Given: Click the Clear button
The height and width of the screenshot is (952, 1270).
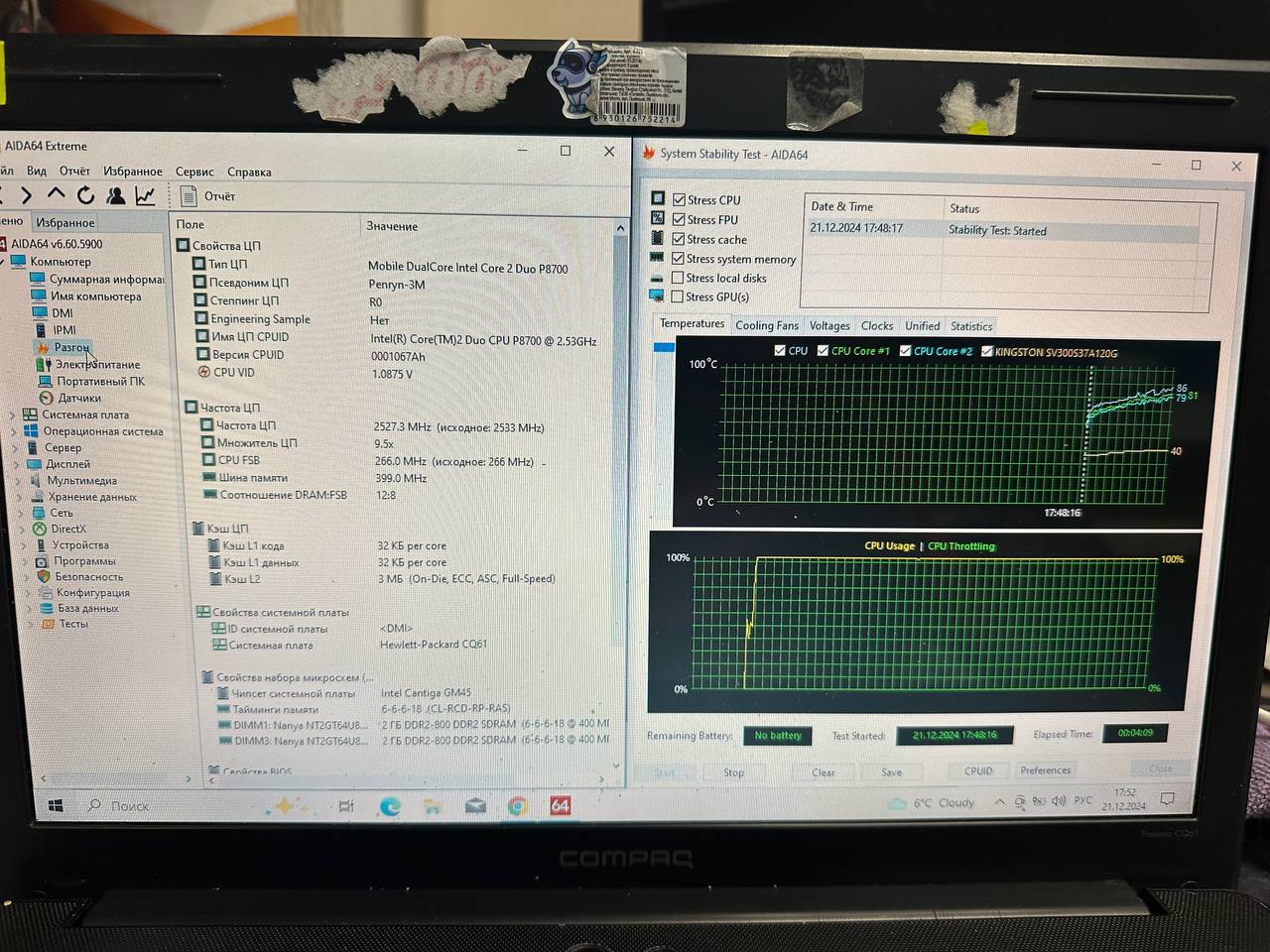Looking at the screenshot, I should (x=824, y=773).
